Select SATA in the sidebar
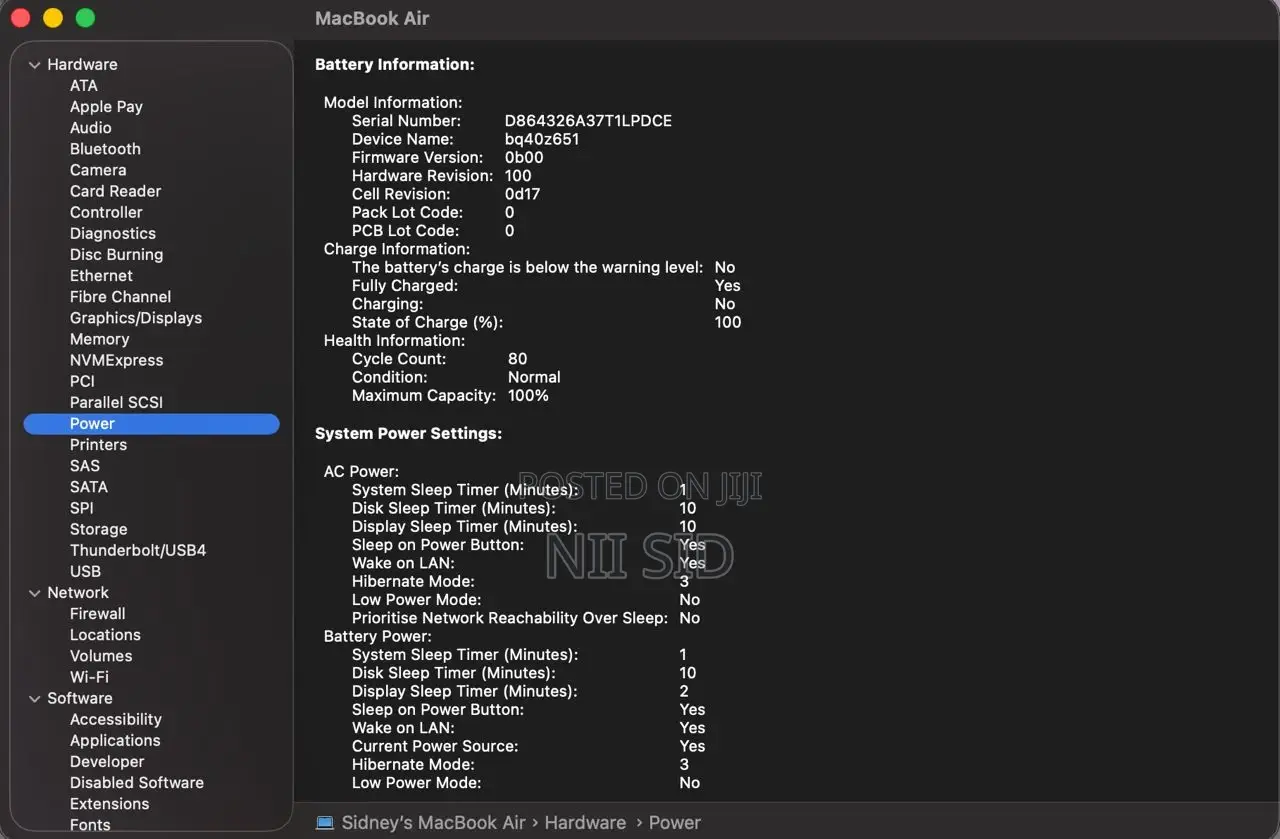The image size is (1280, 839). point(89,487)
